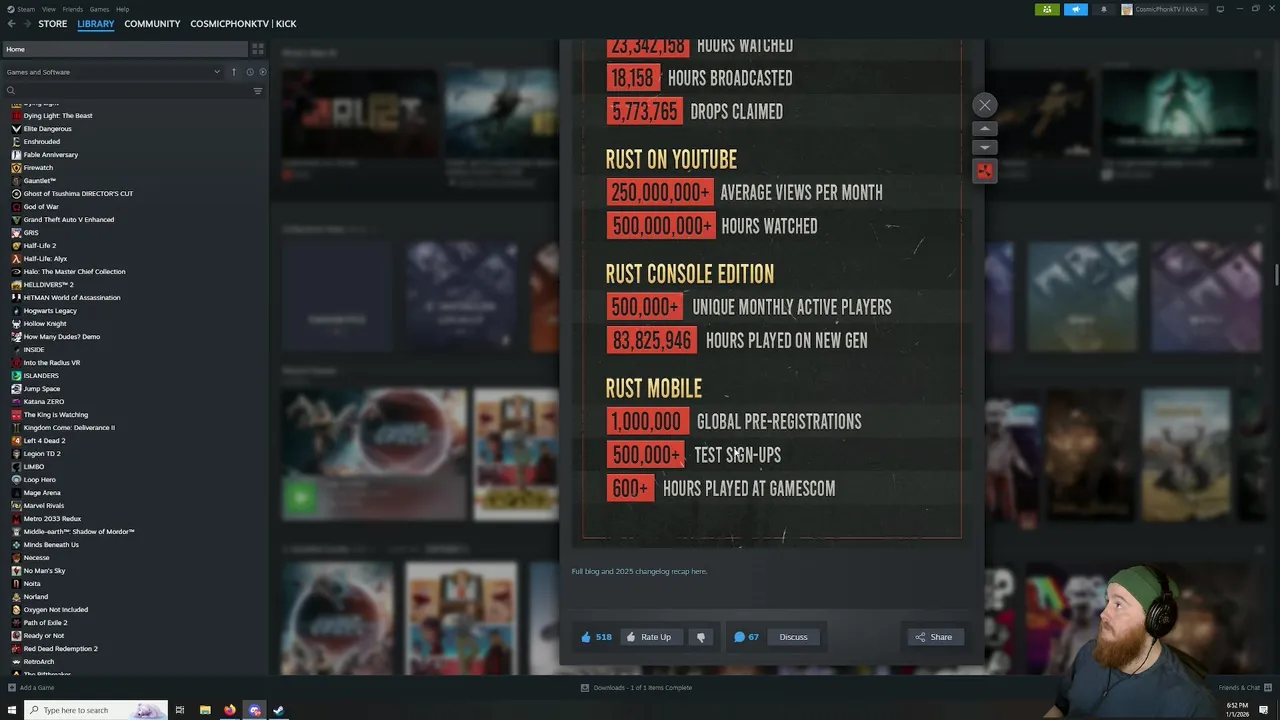Viewport: 1280px width, 720px height.
Task: Select Dying Light: The Beast in library
Action: (58, 116)
